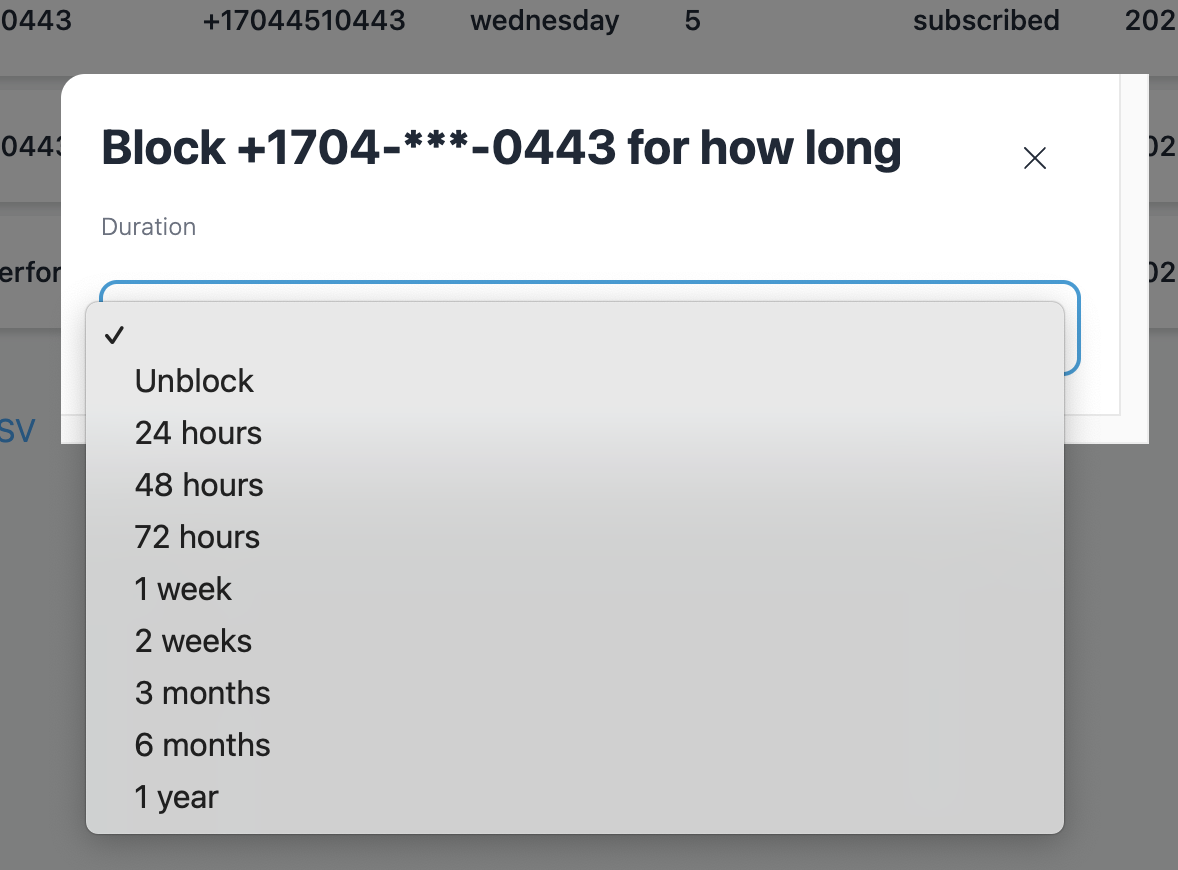The width and height of the screenshot is (1178, 870).
Task: Select 72 hours from the list
Action: click(197, 537)
